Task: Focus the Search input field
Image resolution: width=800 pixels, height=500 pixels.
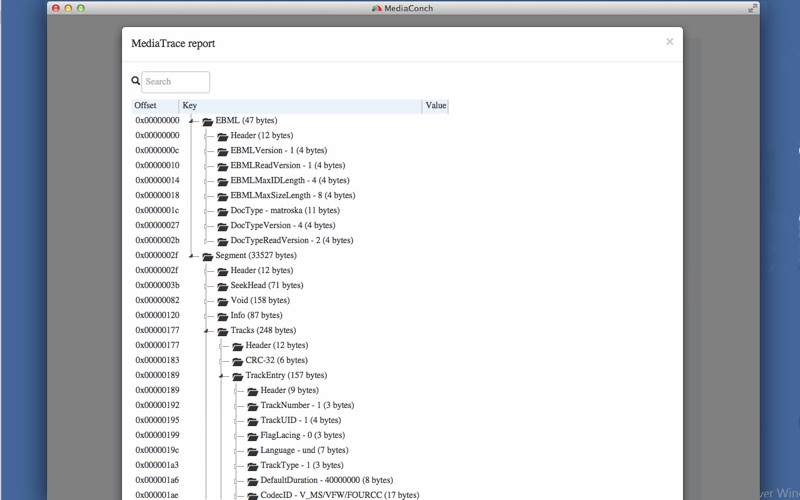Action: click(176, 82)
